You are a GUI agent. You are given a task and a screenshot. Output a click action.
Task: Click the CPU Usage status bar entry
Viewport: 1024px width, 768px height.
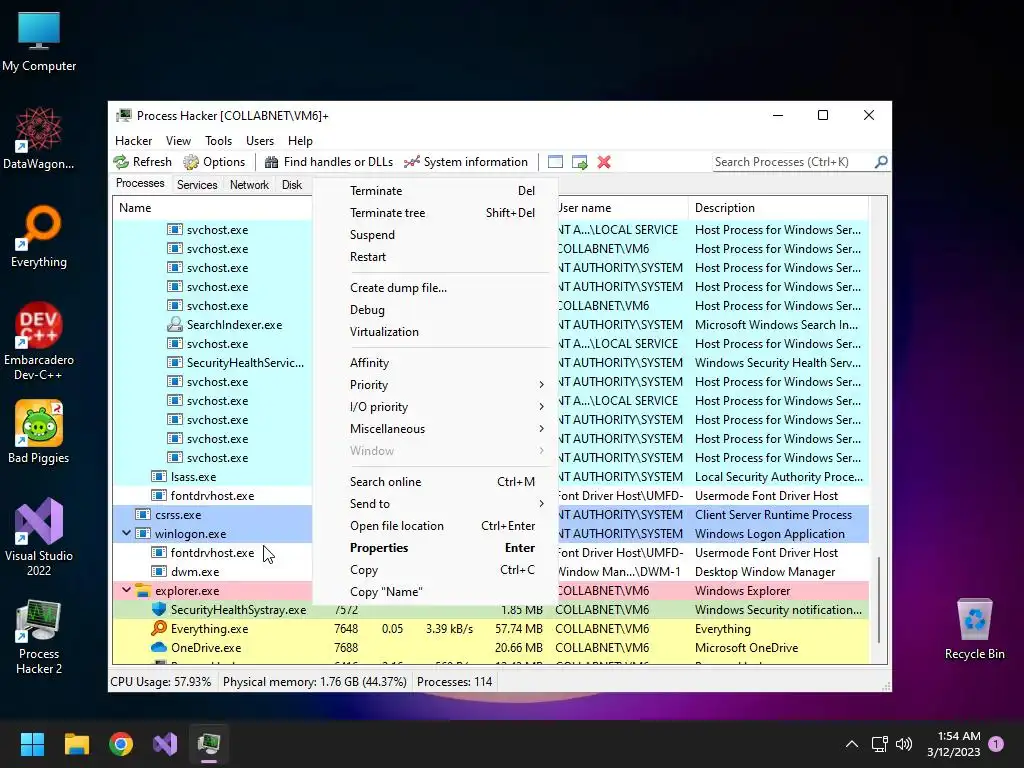coord(161,682)
